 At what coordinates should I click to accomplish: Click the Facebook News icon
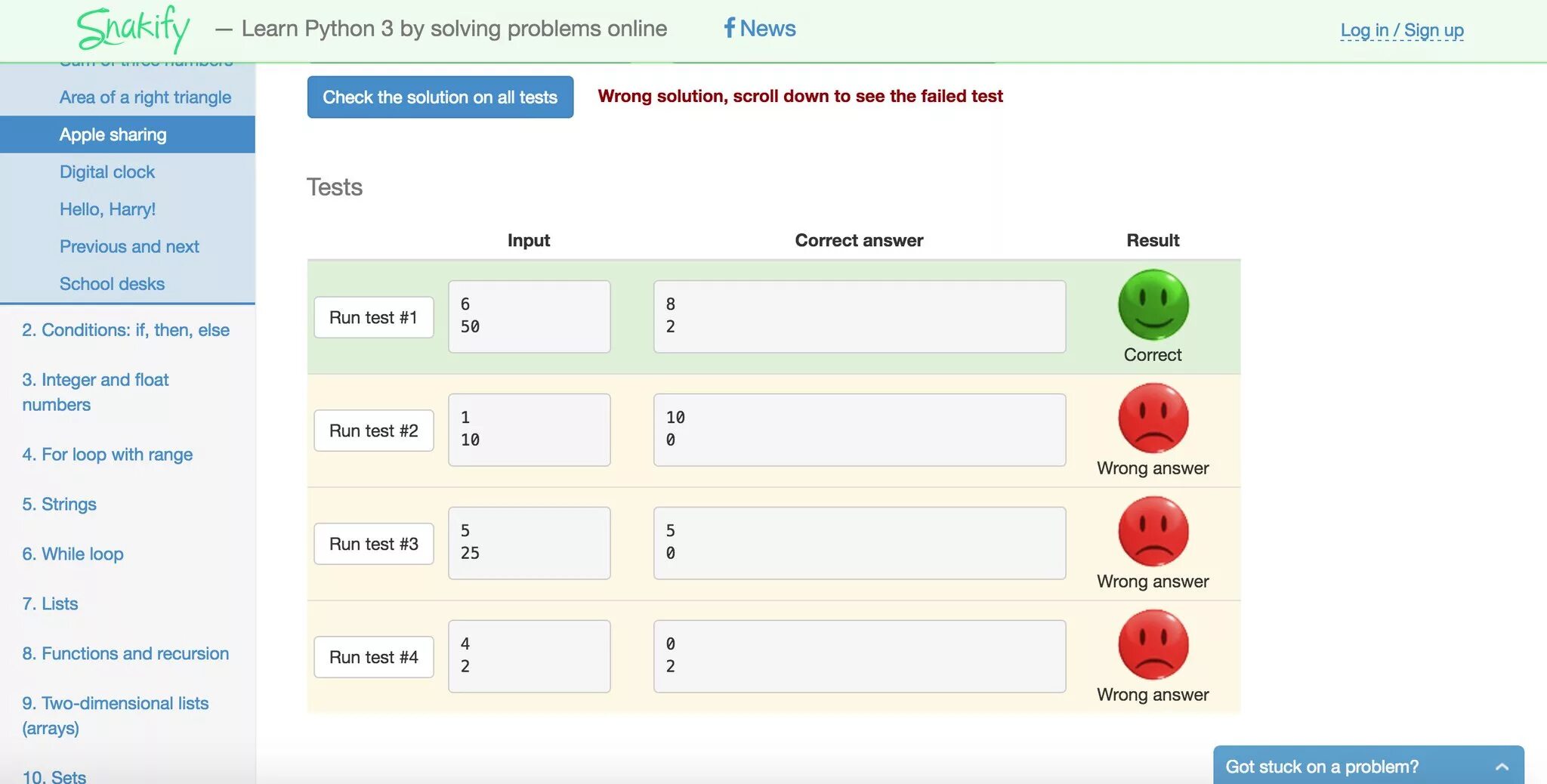[x=729, y=28]
